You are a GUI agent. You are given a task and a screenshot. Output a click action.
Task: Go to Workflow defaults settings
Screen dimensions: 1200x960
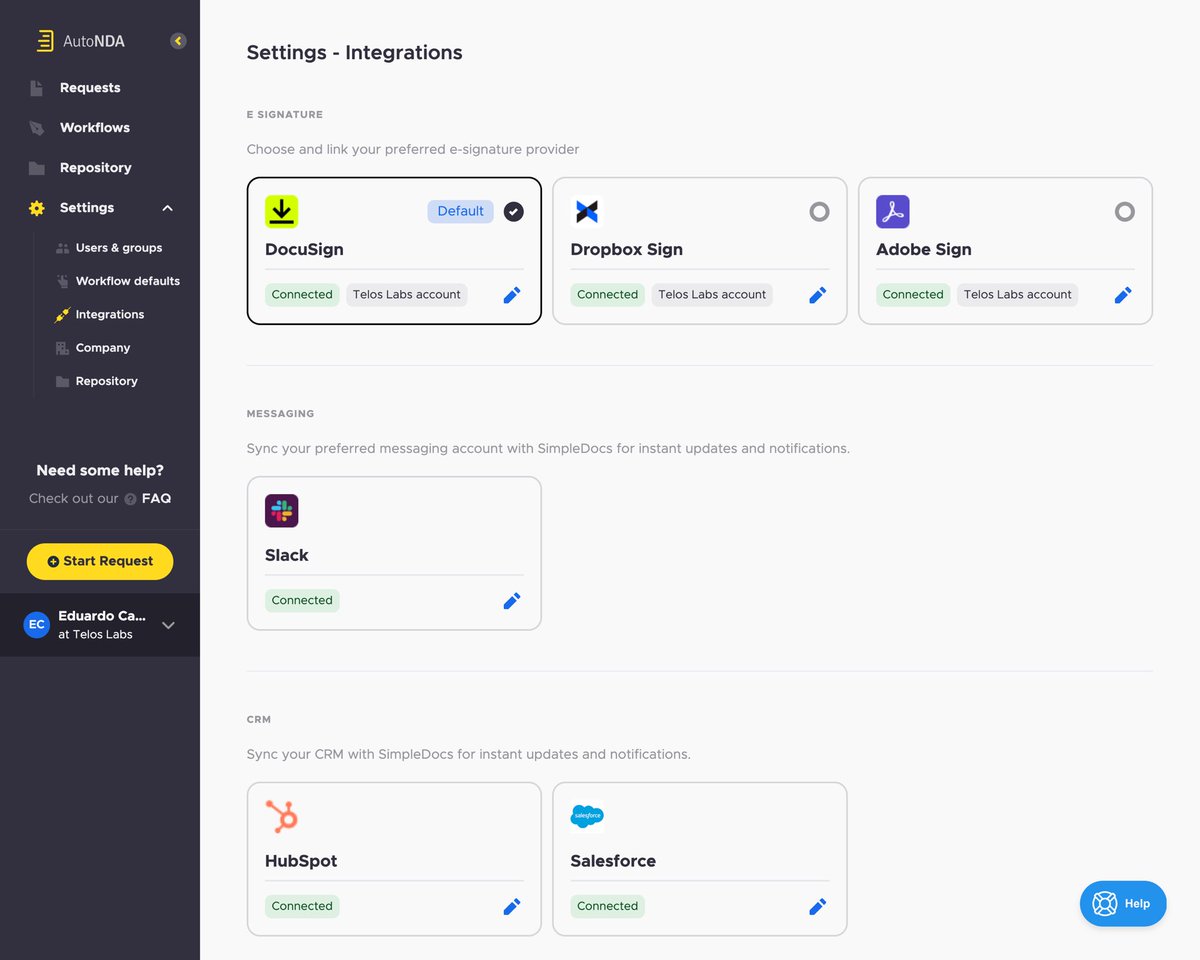tap(128, 281)
